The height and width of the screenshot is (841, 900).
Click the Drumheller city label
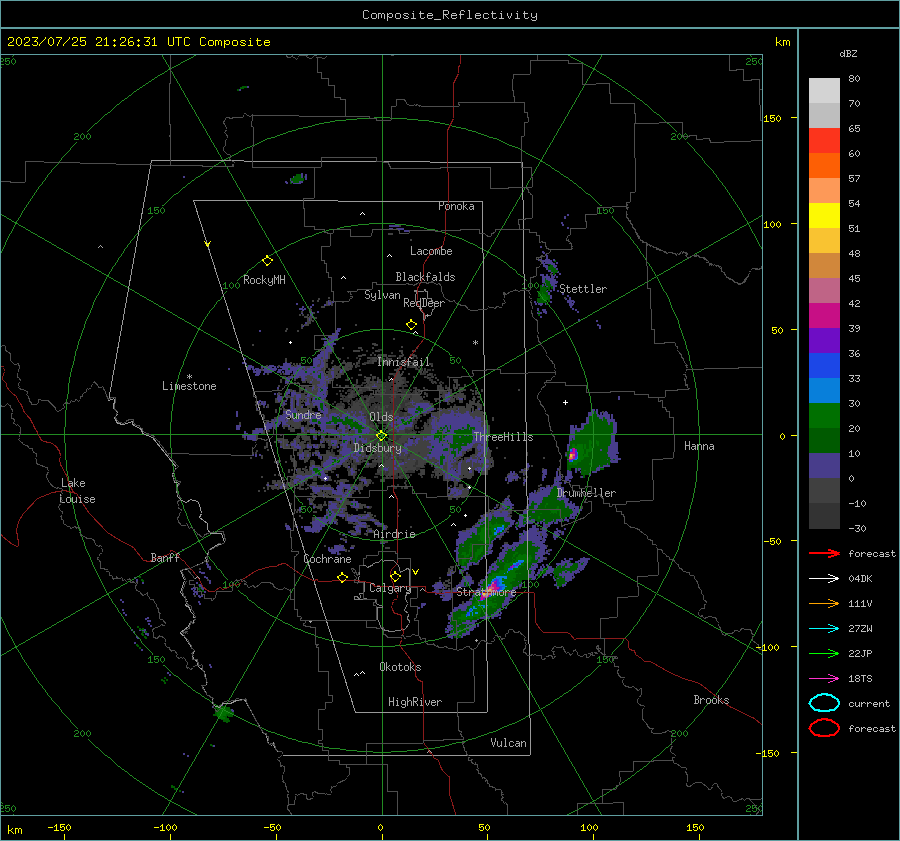[586, 493]
